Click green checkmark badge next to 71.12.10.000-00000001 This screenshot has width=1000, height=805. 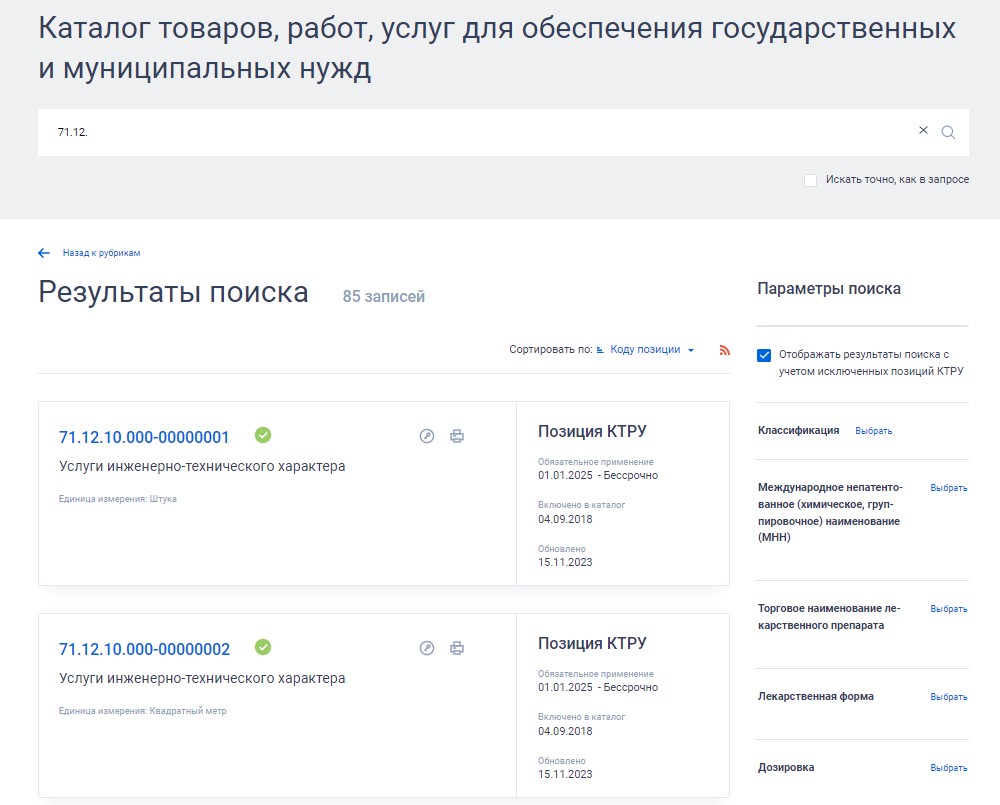click(263, 435)
